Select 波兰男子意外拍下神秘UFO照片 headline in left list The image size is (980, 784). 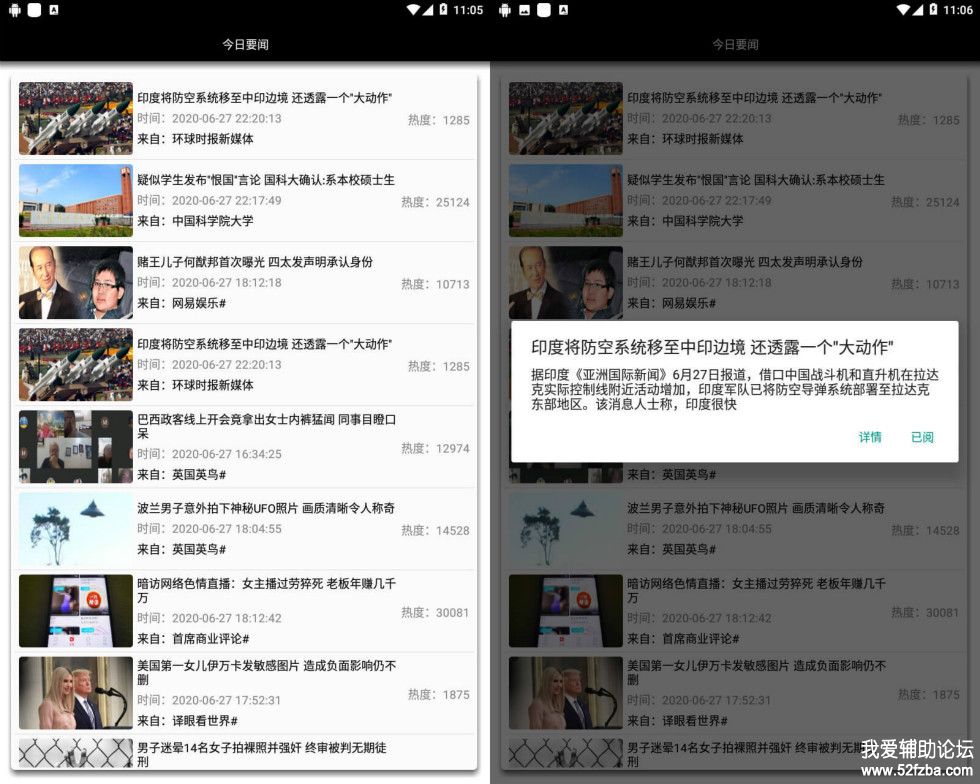pyautogui.click(x=266, y=508)
